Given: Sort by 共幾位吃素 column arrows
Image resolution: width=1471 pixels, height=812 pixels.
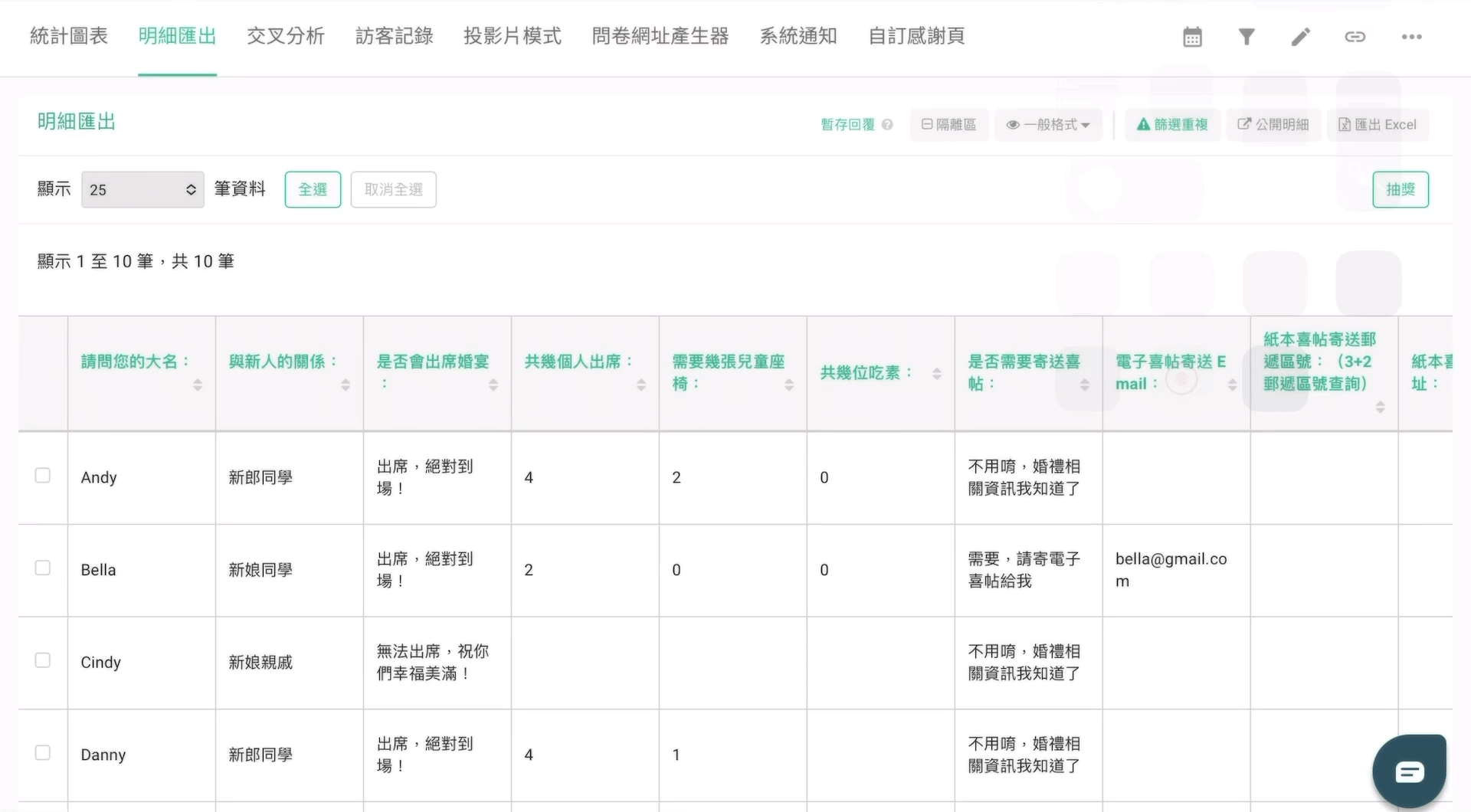Looking at the screenshot, I should 937,373.
